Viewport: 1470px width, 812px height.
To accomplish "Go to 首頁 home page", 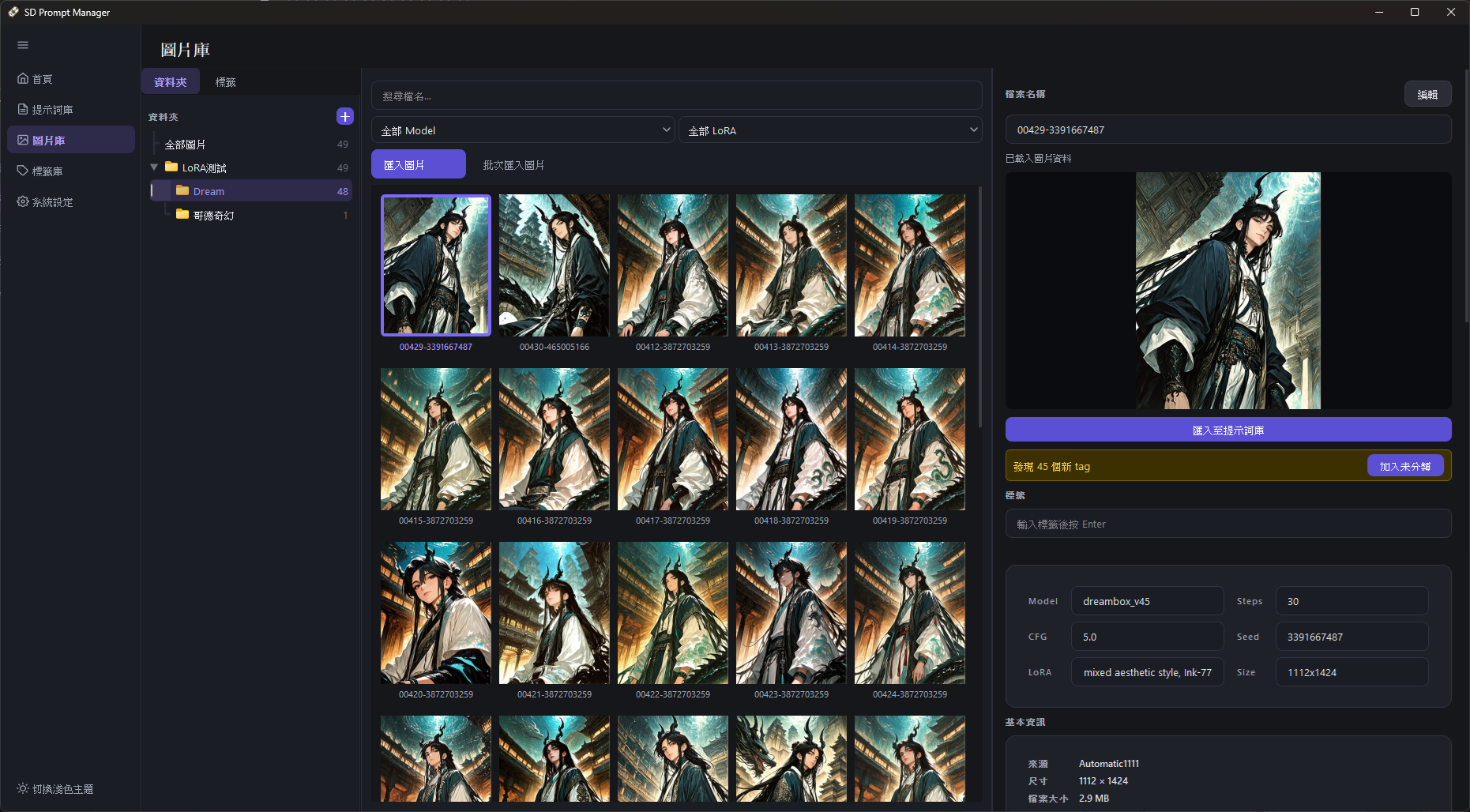I will pyautogui.click(x=71, y=79).
